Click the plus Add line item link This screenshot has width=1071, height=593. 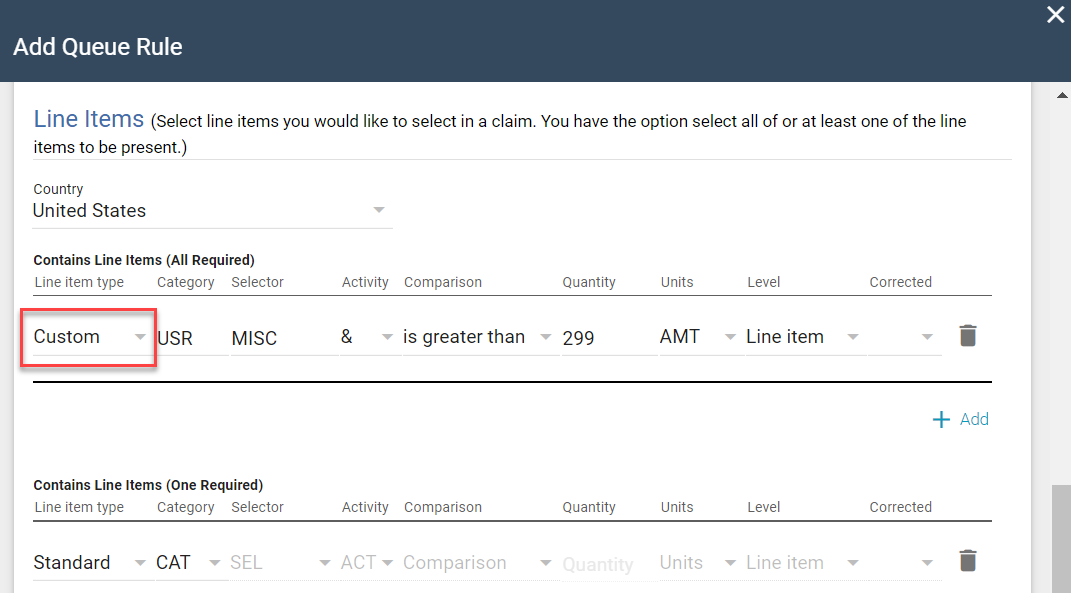pos(960,419)
